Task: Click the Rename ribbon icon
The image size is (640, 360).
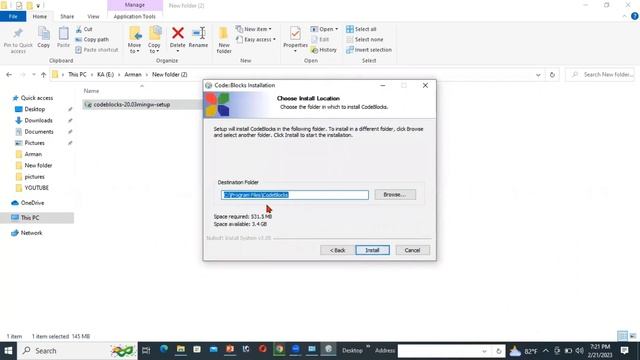Action: (198, 33)
